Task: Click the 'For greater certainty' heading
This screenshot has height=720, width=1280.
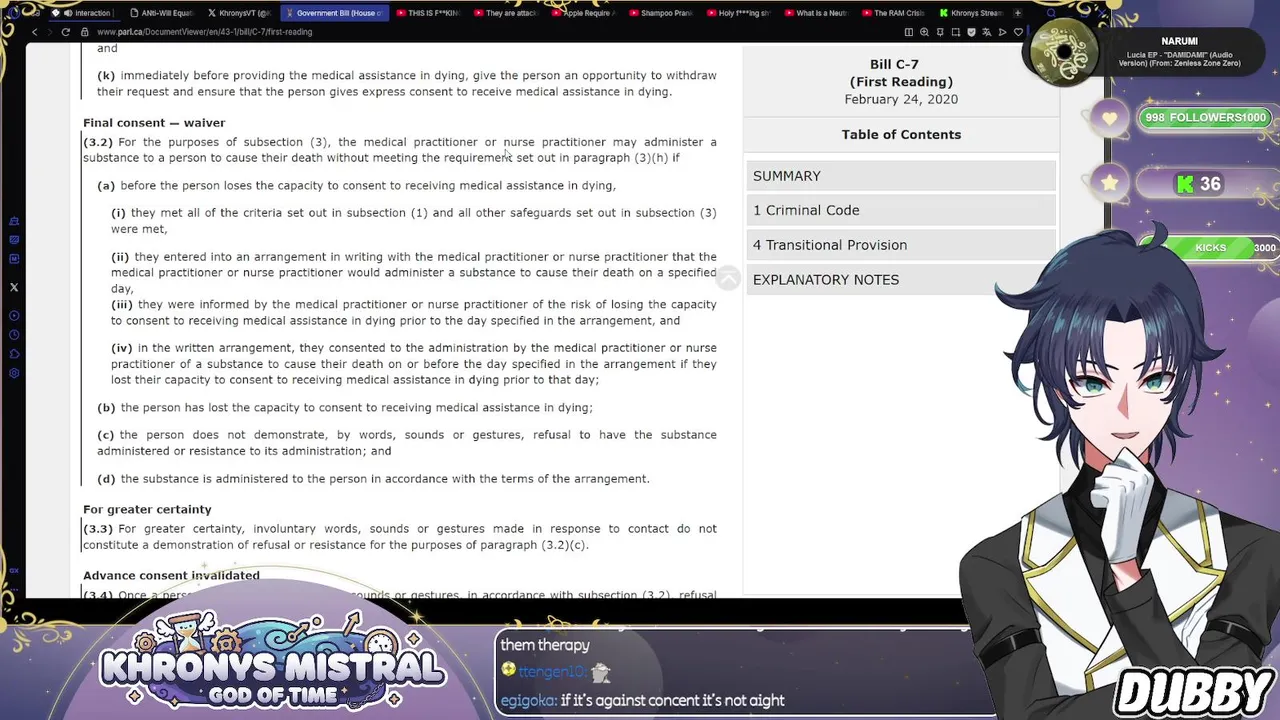Action: click(147, 510)
